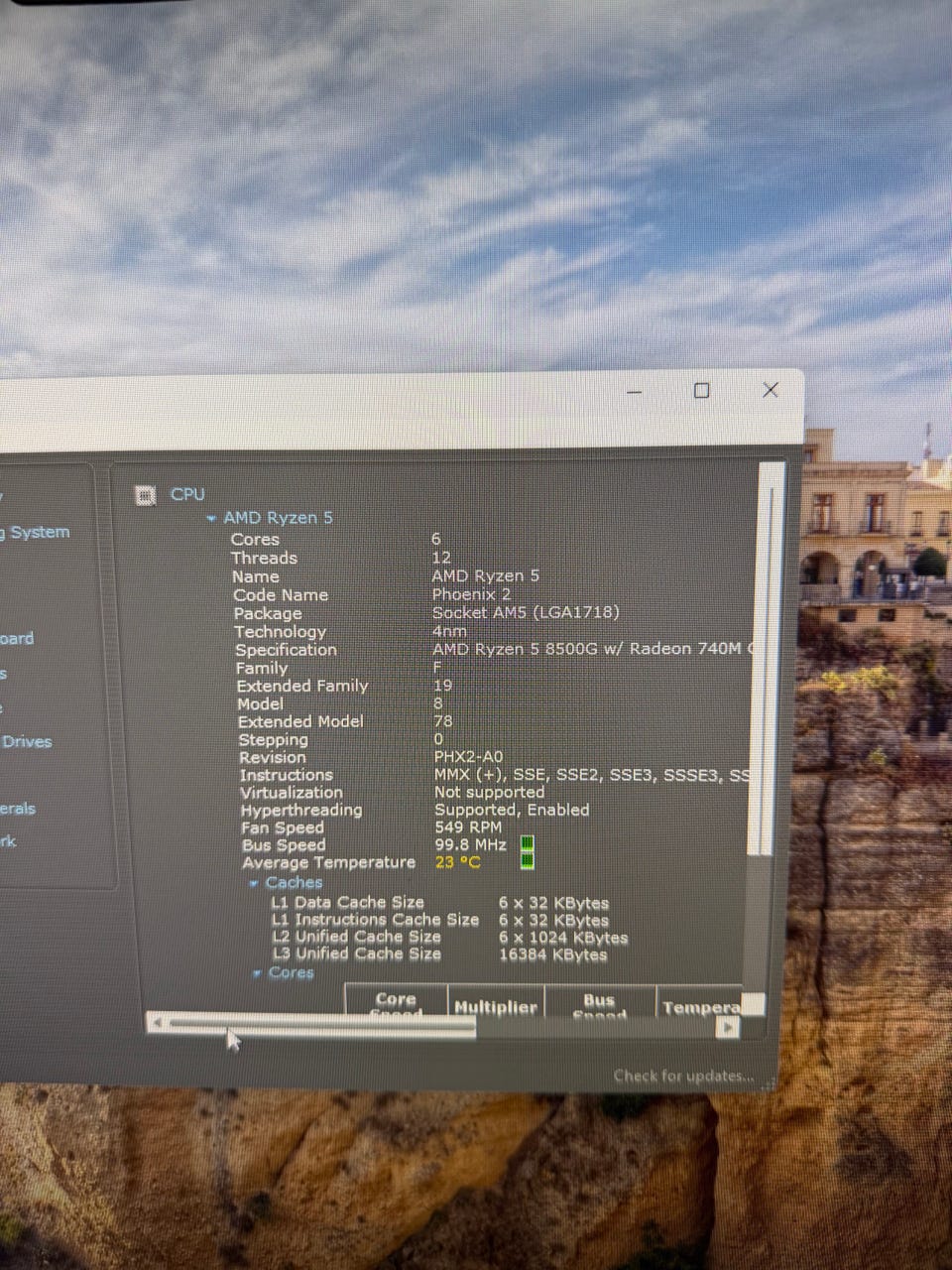Click the CPU chip icon
The height and width of the screenshot is (1270, 952).
pos(146,494)
